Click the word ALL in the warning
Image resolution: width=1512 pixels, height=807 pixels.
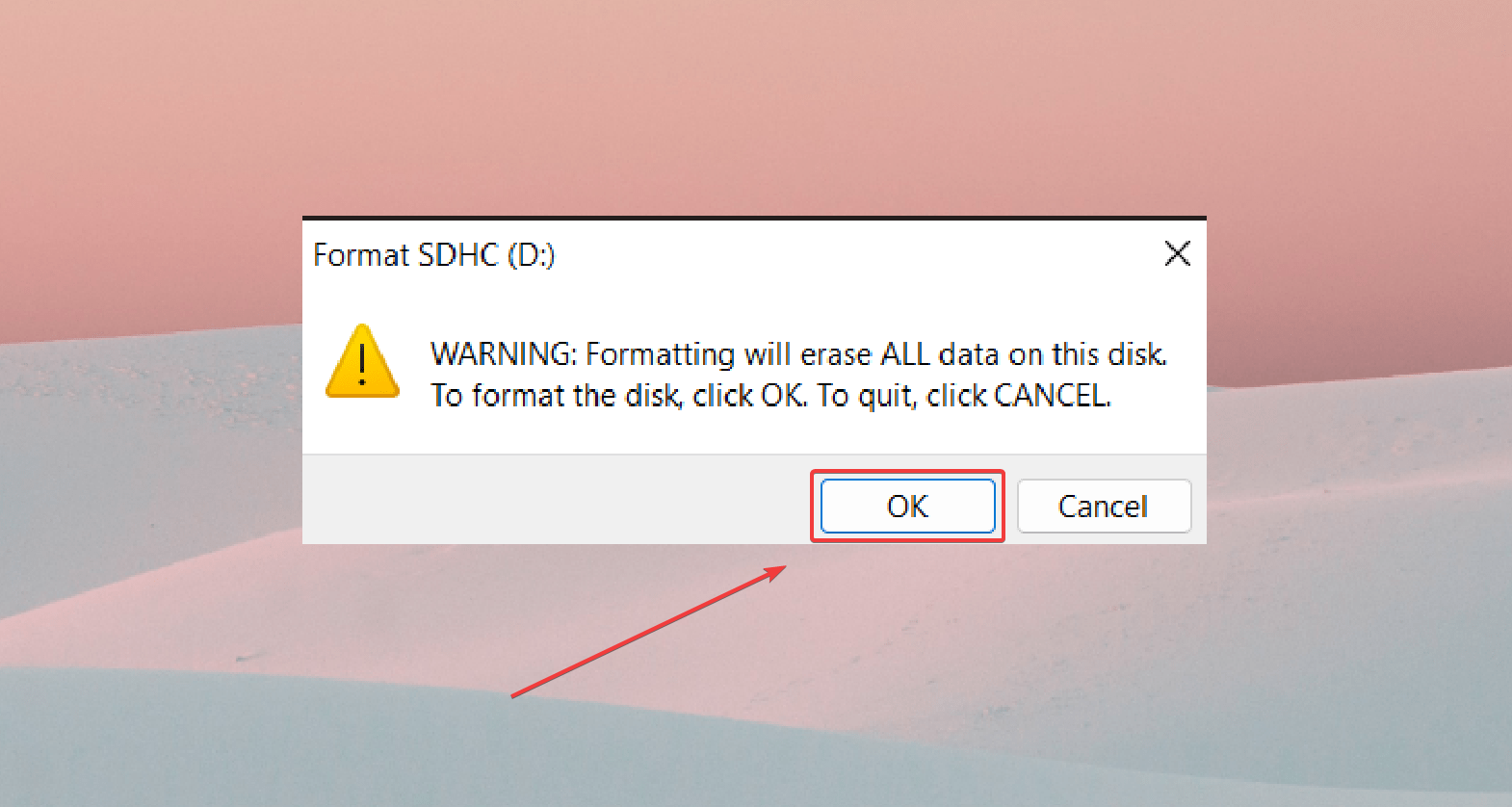click(x=905, y=354)
